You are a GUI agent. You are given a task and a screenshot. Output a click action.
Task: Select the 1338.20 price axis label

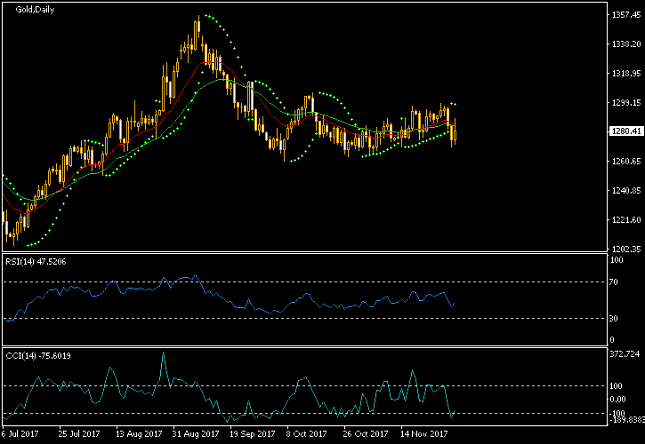coord(626,44)
